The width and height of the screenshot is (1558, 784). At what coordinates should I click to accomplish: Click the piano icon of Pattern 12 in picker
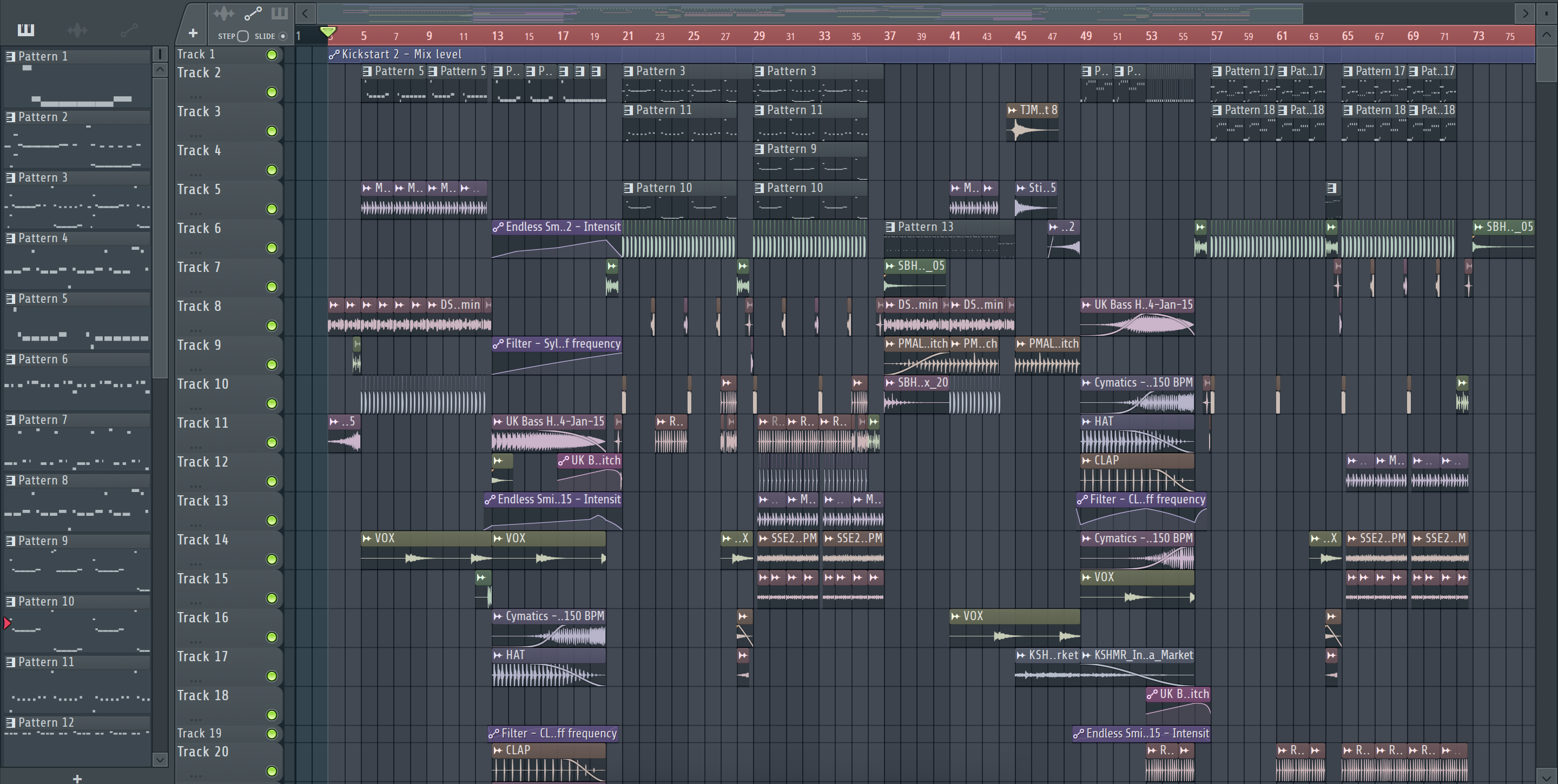10,722
